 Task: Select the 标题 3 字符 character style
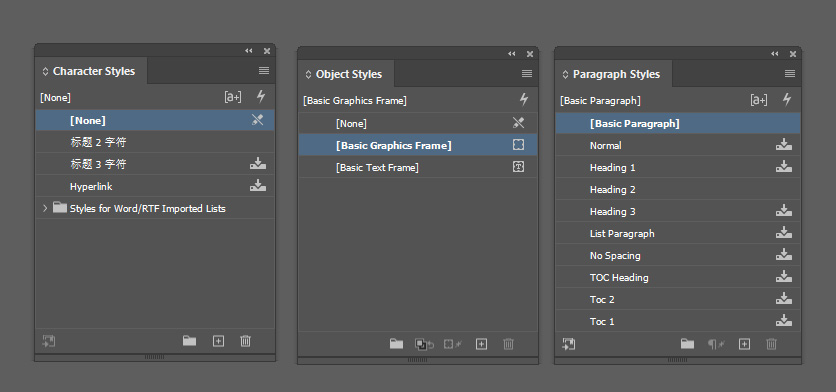tap(155, 164)
